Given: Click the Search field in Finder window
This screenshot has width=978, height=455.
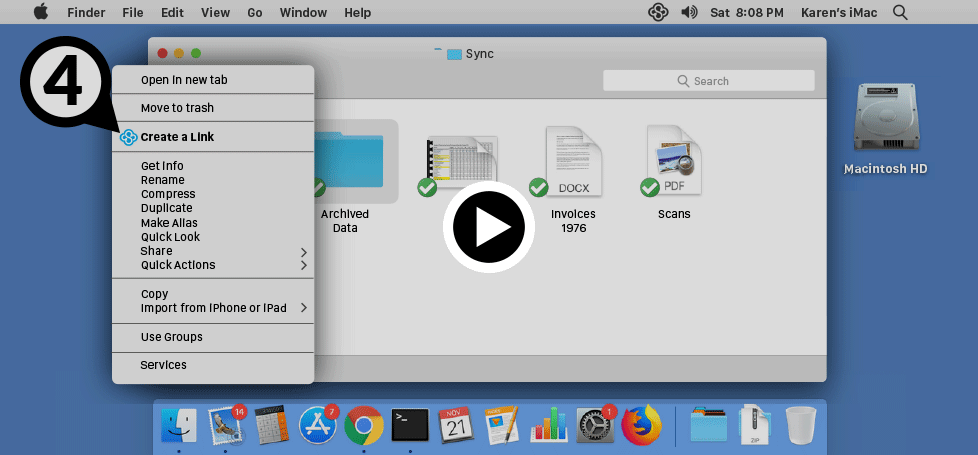Looking at the screenshot, I should [x=708, y=81].
